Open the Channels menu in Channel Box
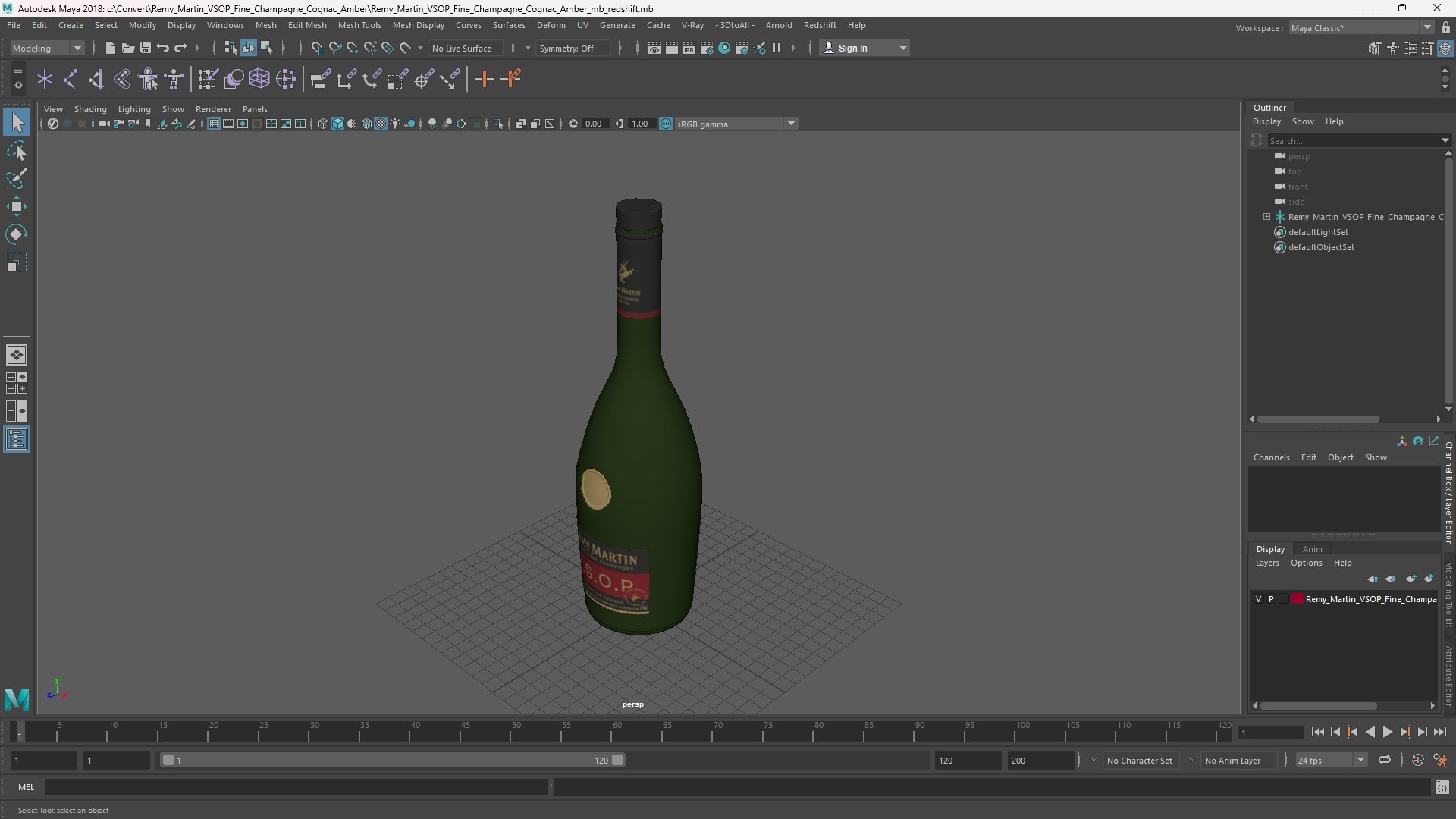Viewport: 1456px width, 819px height. [1271, 457]
